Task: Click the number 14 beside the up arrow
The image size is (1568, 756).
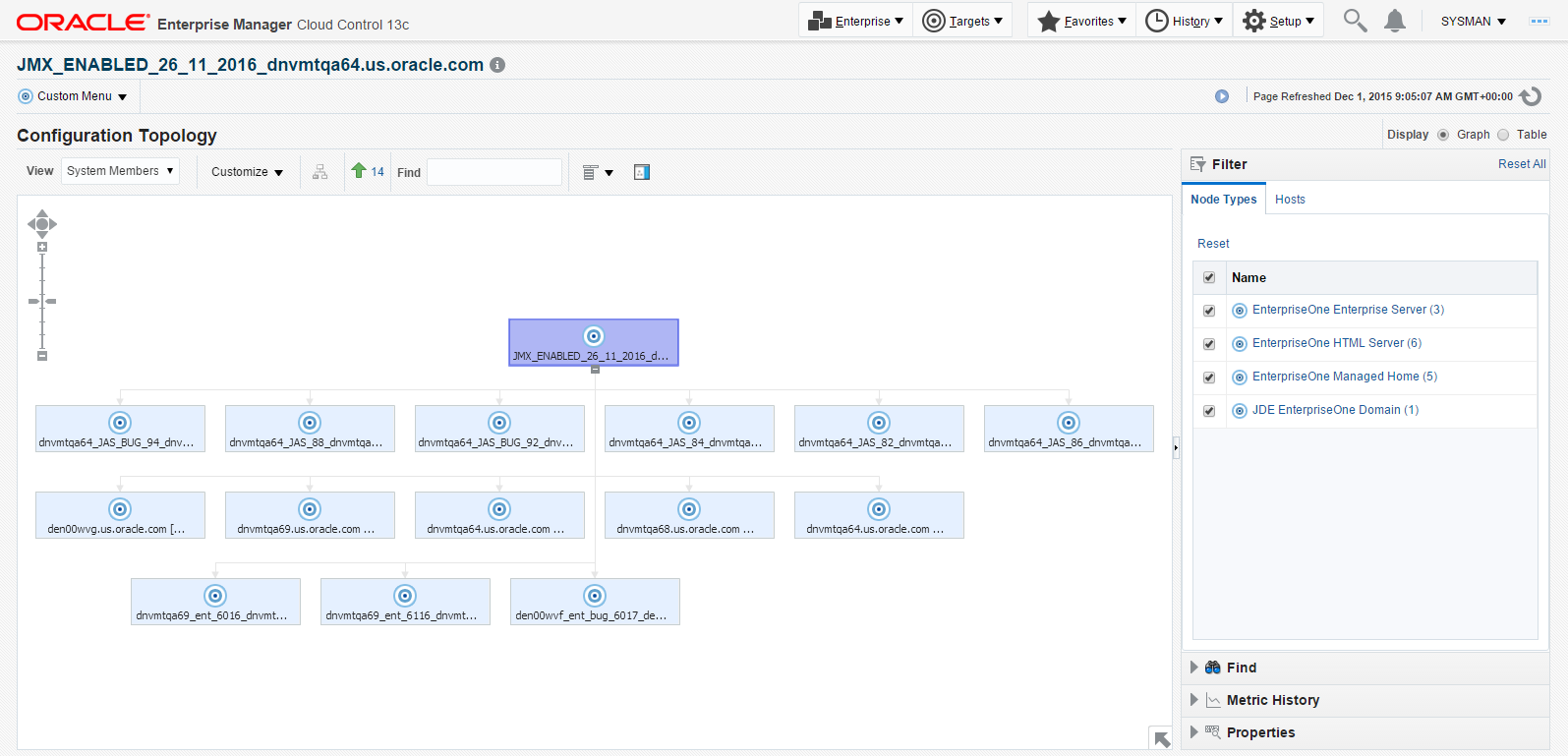Action: 377,172
